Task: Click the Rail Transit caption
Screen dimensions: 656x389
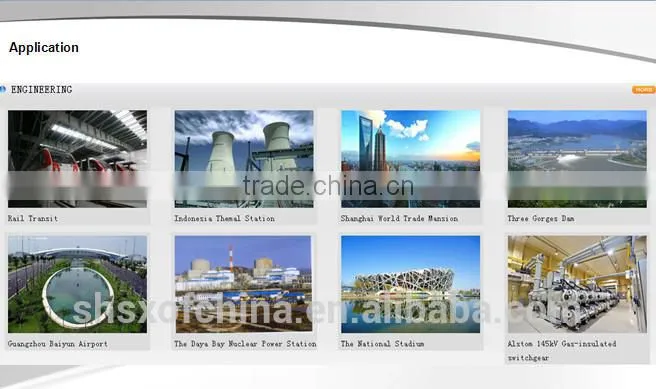Action: 33,218
